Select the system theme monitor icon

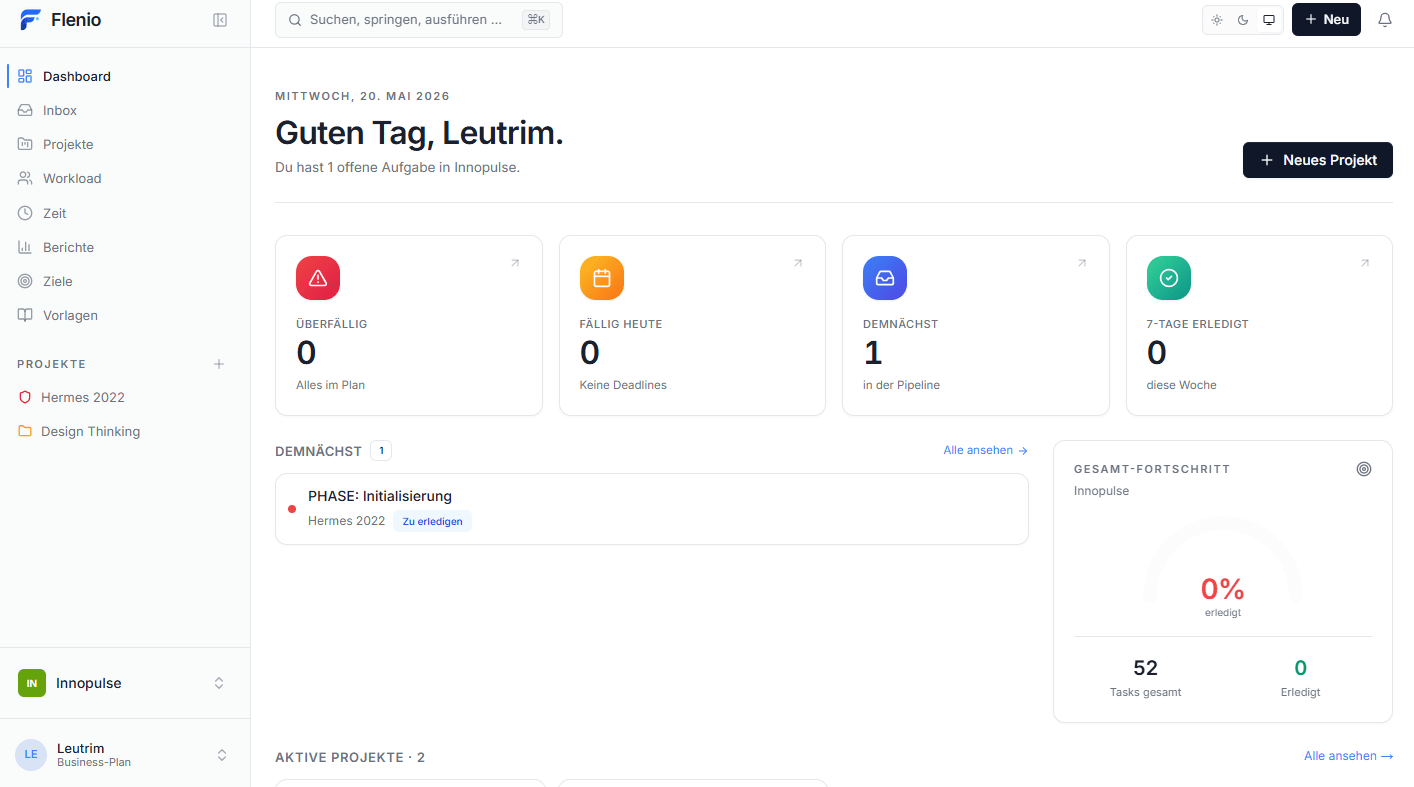pos(1269,20)
